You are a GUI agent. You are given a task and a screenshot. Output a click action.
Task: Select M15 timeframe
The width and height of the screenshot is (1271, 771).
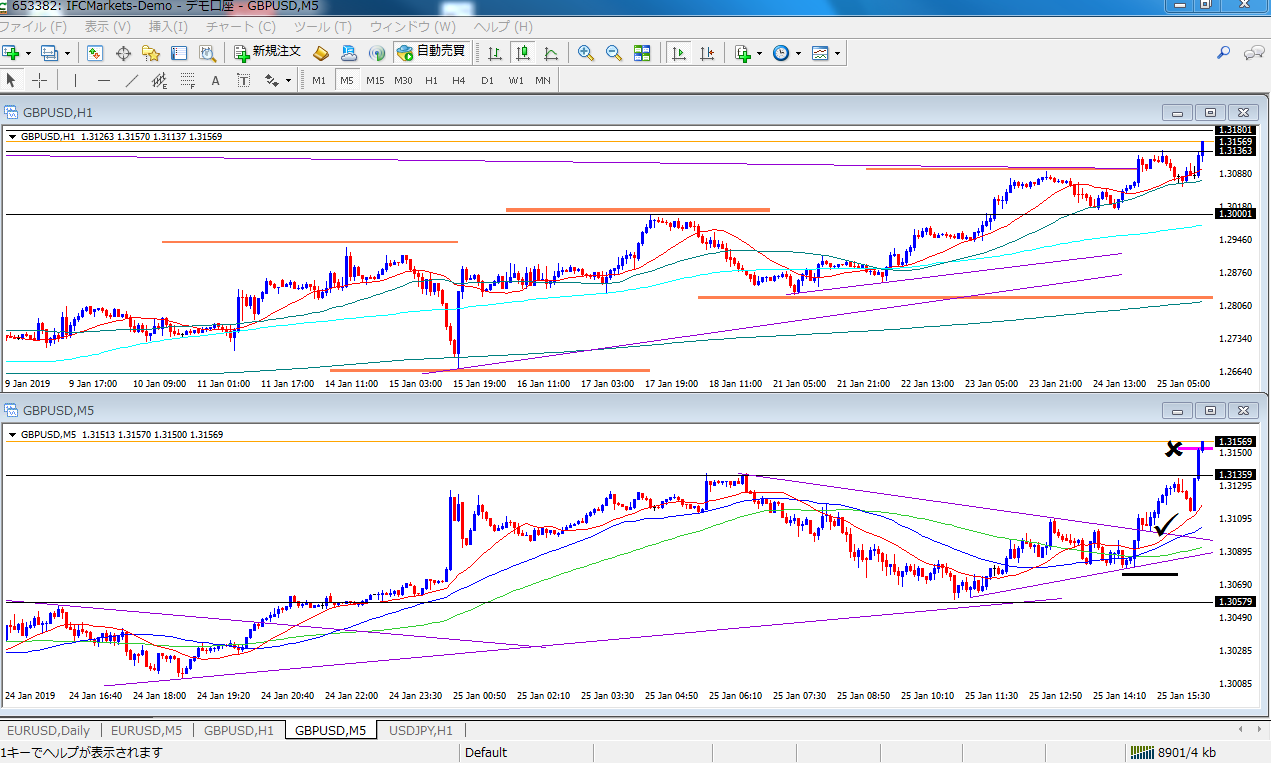click(375, 80)
